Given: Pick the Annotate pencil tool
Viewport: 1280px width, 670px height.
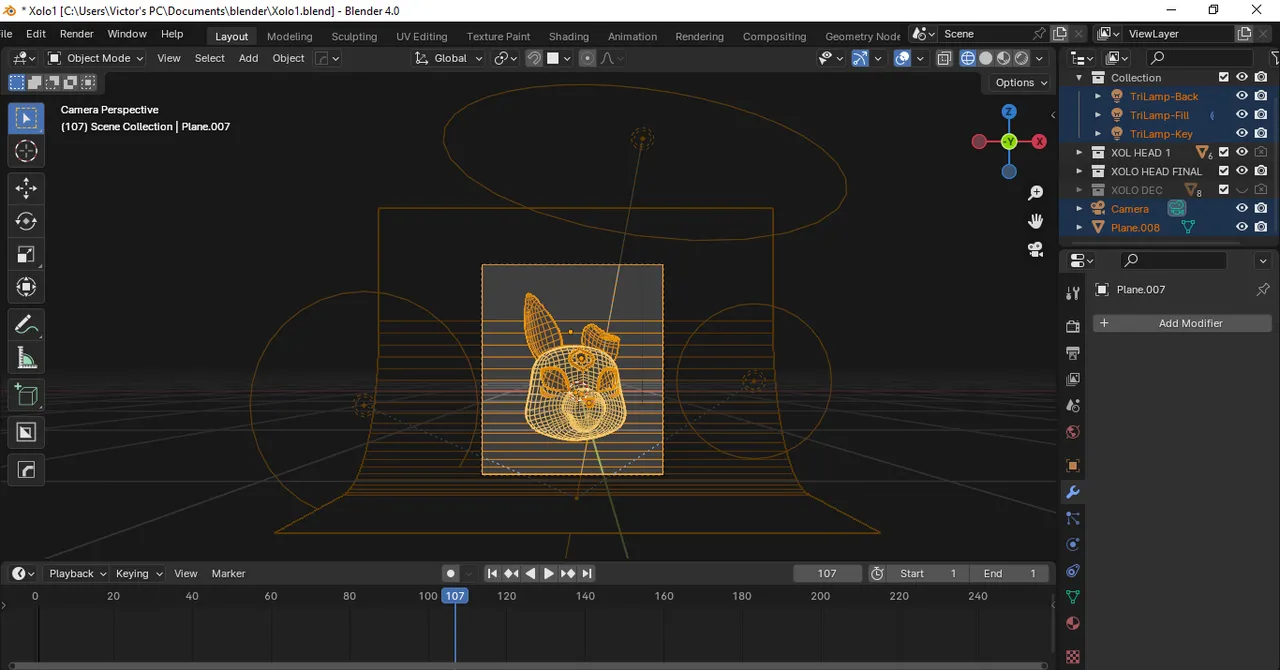Looking at the screenshot, I should [x=26, y=325].
